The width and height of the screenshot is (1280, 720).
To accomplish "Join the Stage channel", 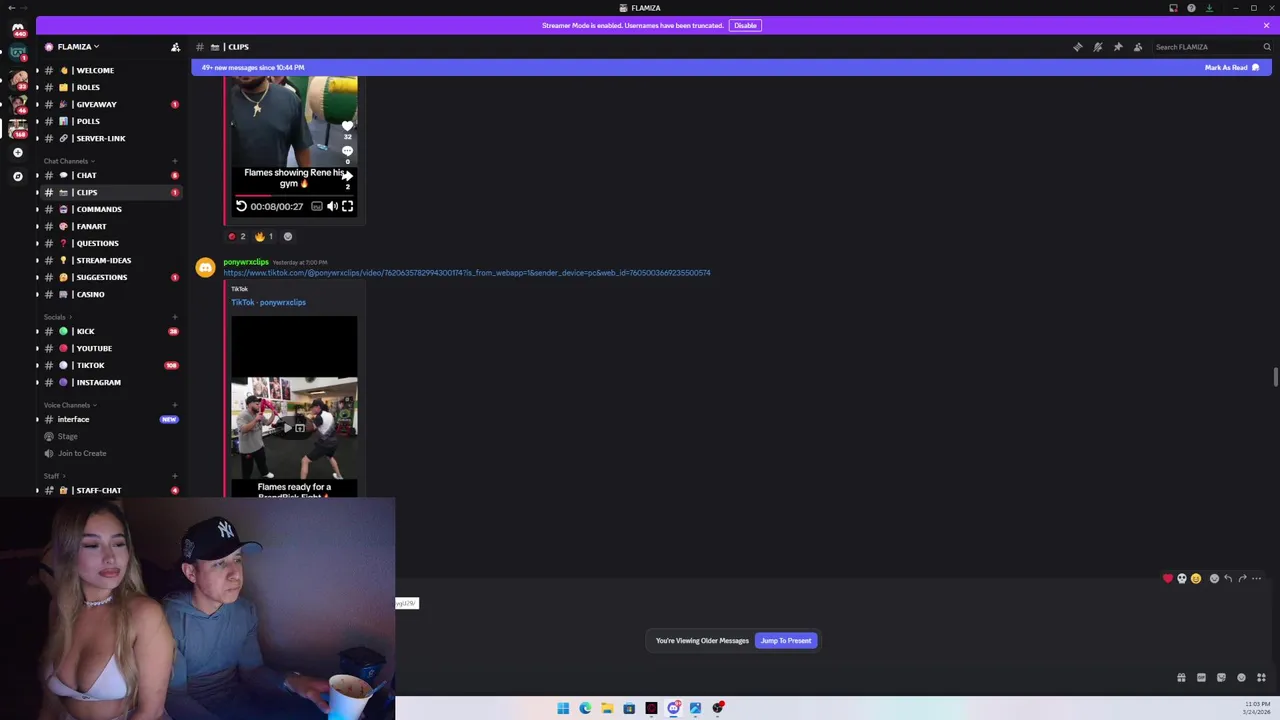I will point(110,436).
